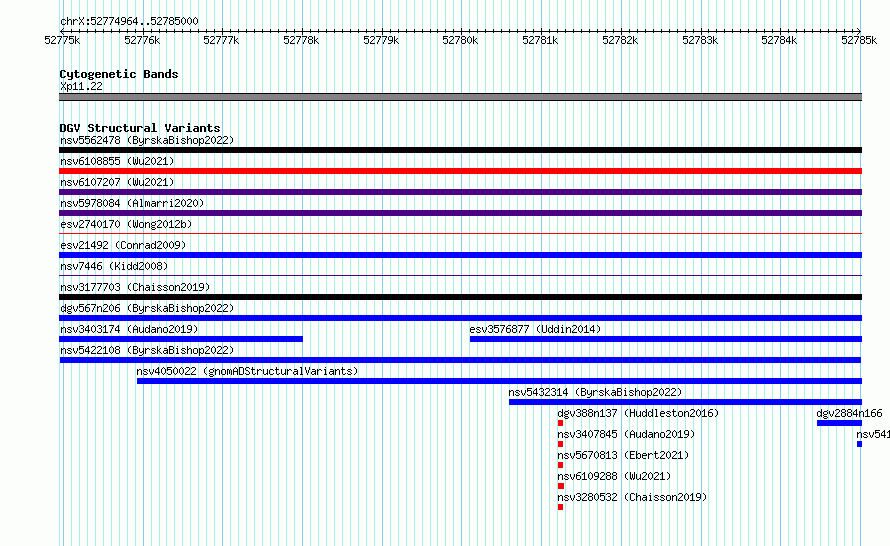Click the nsv3177703 (Chaisson2019) label
The height and width of the screenshot is (546, 890).
[x=135, y=287]
